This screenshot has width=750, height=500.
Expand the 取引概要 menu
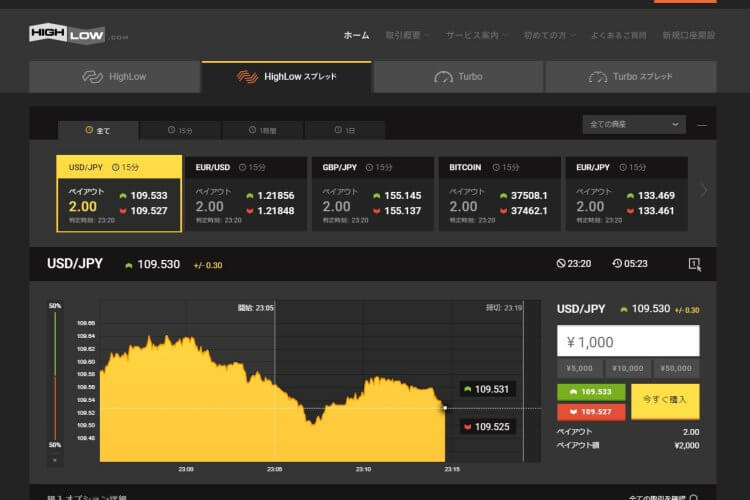[408, 35]
